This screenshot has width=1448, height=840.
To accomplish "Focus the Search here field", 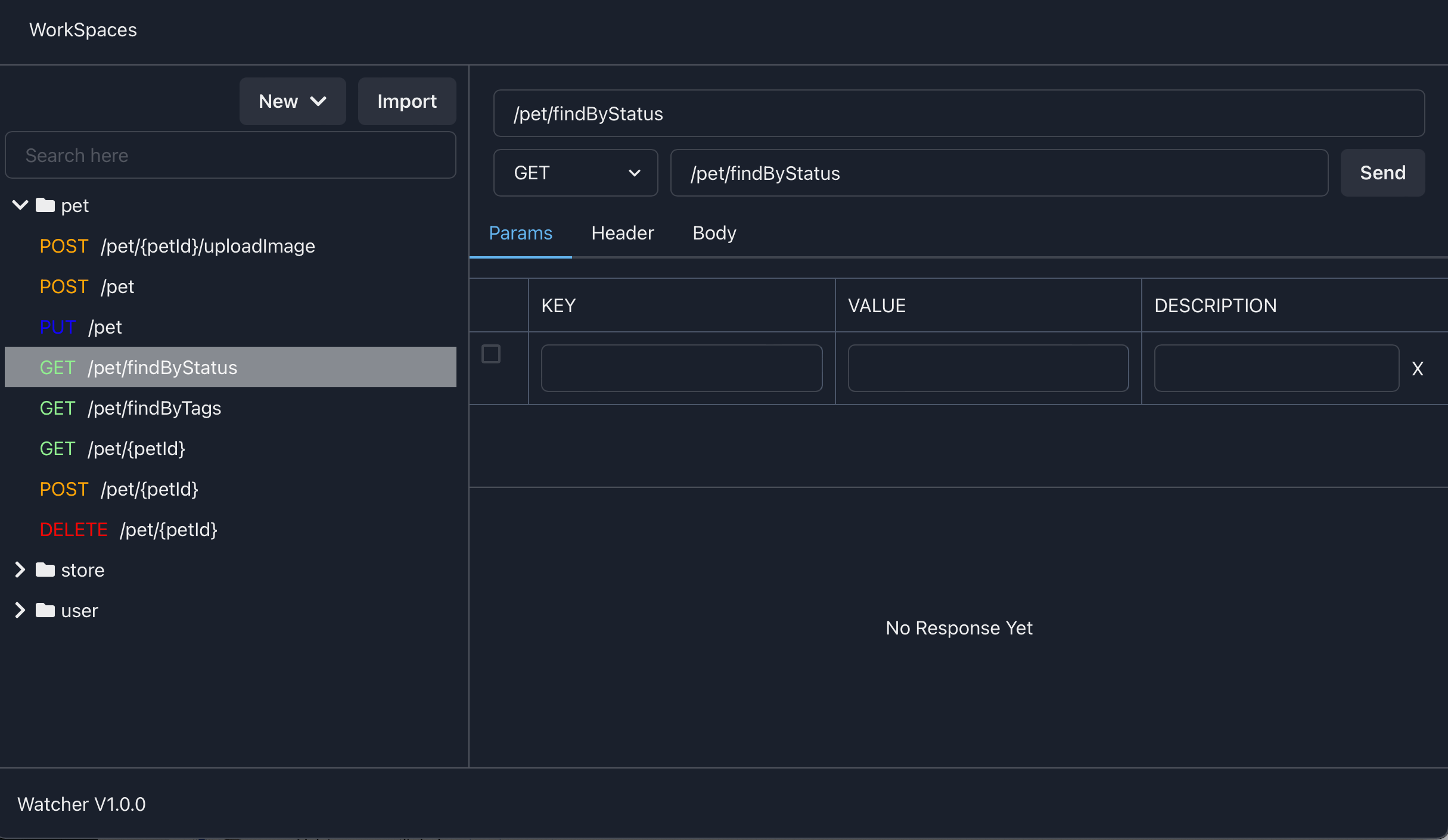I will pos(230,155).
